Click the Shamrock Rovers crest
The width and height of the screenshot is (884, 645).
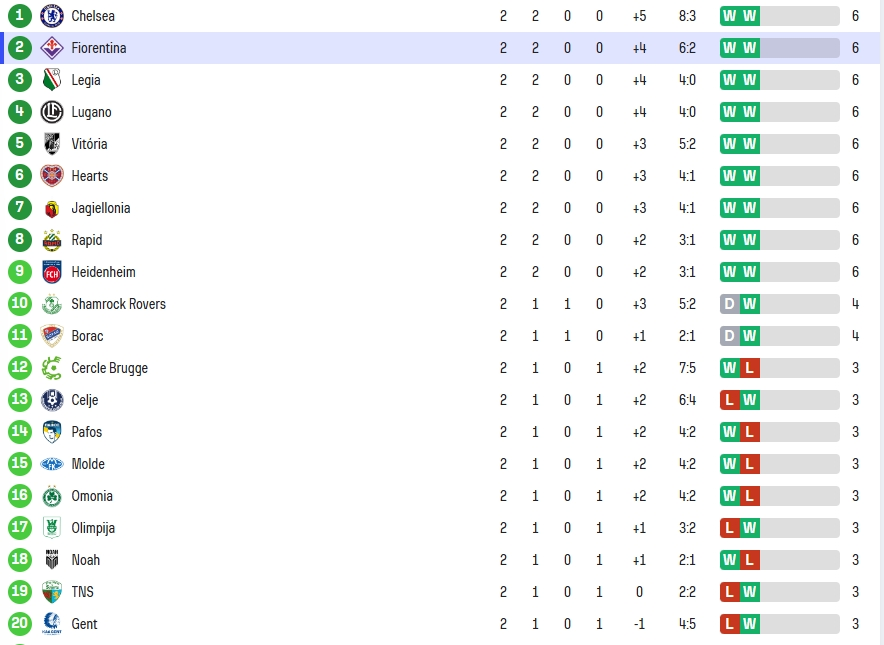pos(52,304)
